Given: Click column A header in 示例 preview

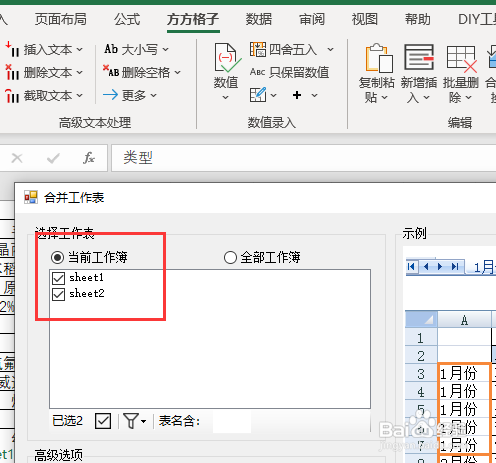Looking at the screenshot, I should click(x=464, y=320).
